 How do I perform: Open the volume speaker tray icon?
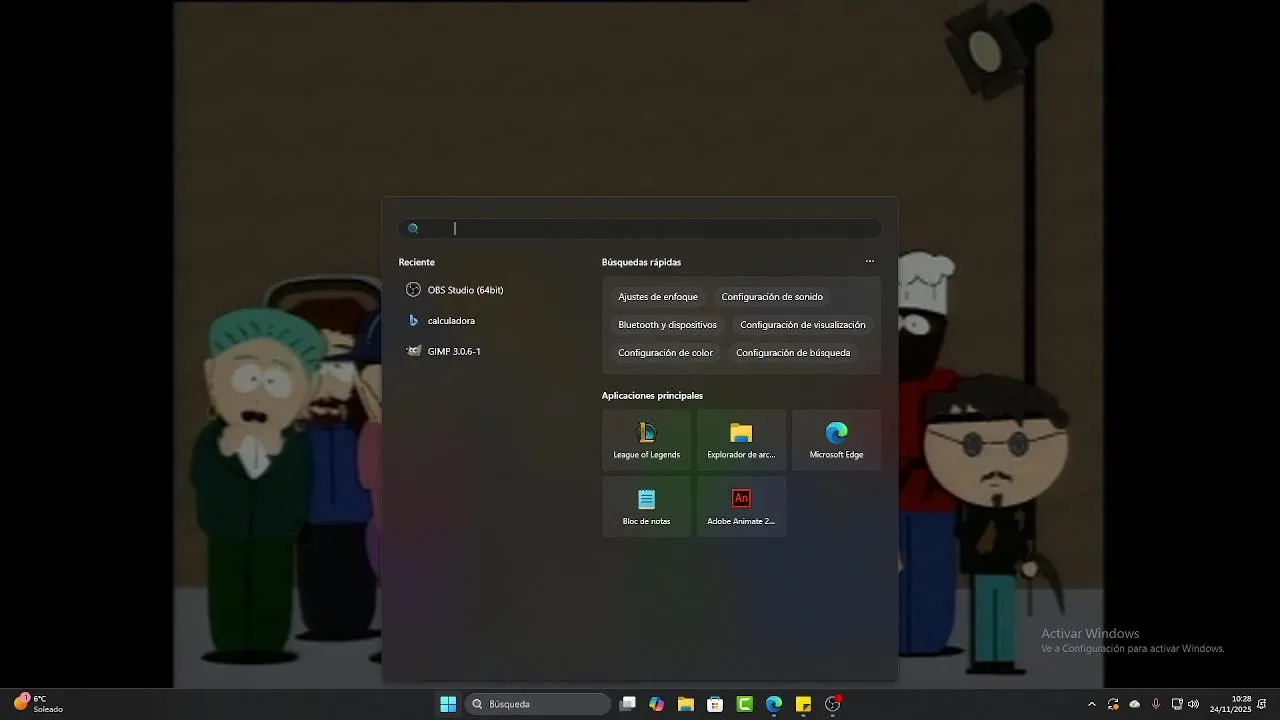point(1193,704)
